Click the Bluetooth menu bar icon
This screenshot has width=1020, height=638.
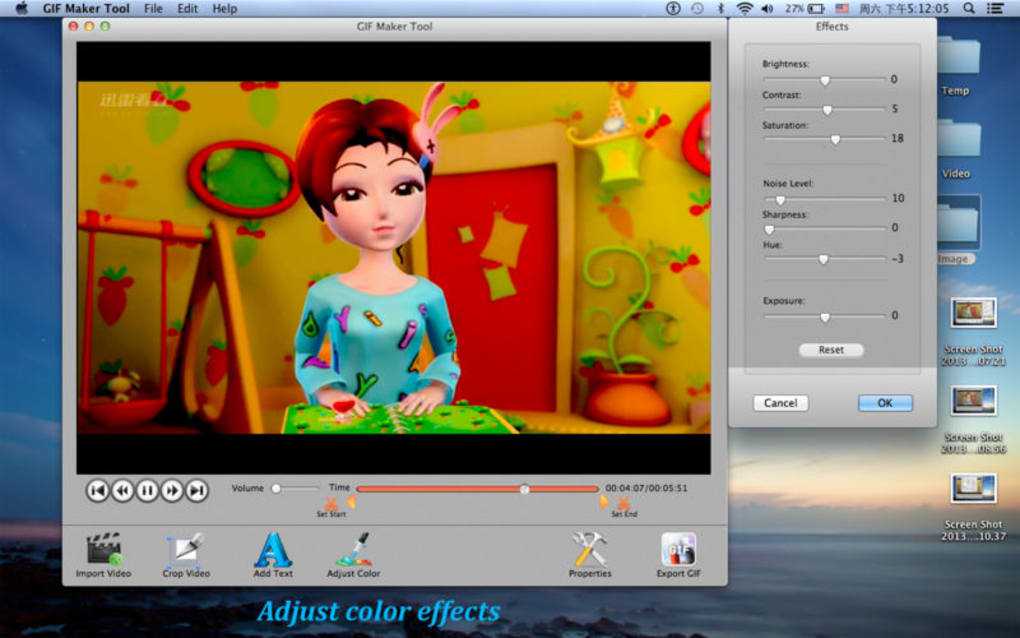pos(721,8)
